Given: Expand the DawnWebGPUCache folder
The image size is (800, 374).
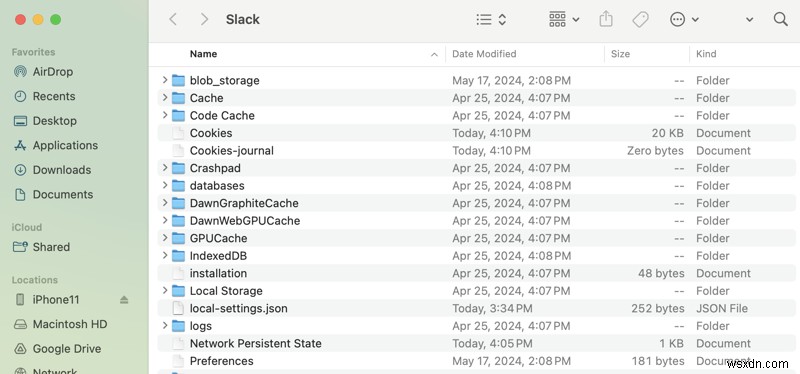Looking at the screenshot, I should click(164, 220).
